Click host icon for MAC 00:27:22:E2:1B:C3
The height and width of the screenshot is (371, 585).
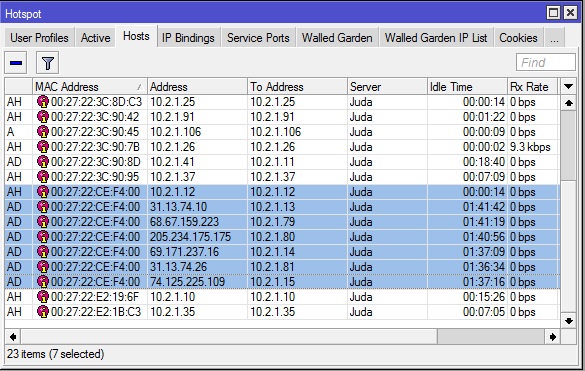pyautogui.click(x=43, y=312)
